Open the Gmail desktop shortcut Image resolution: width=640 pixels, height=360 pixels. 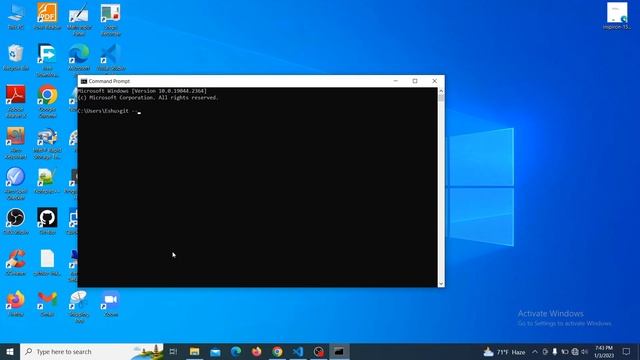tap(47, 303)
